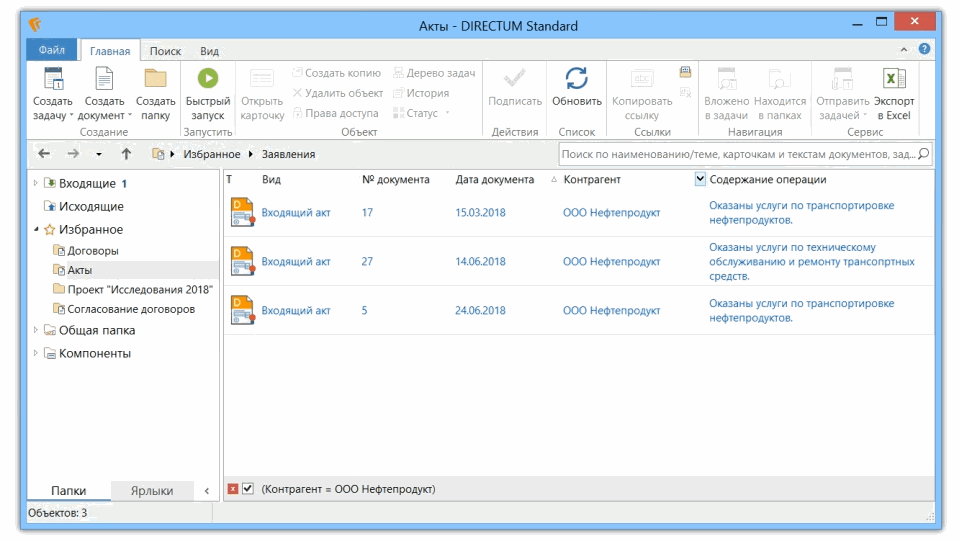Open the Файл menu

[x=52, y=50]
